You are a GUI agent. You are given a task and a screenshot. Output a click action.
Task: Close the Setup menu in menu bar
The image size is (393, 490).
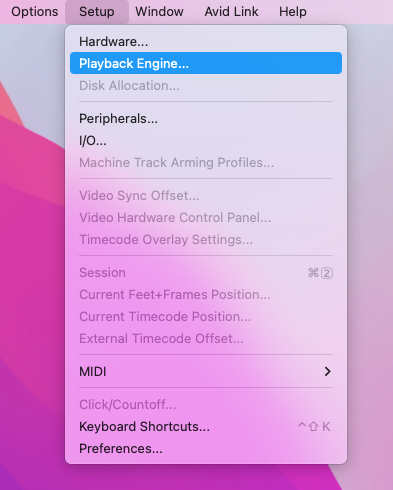click(x=97, y=12)
